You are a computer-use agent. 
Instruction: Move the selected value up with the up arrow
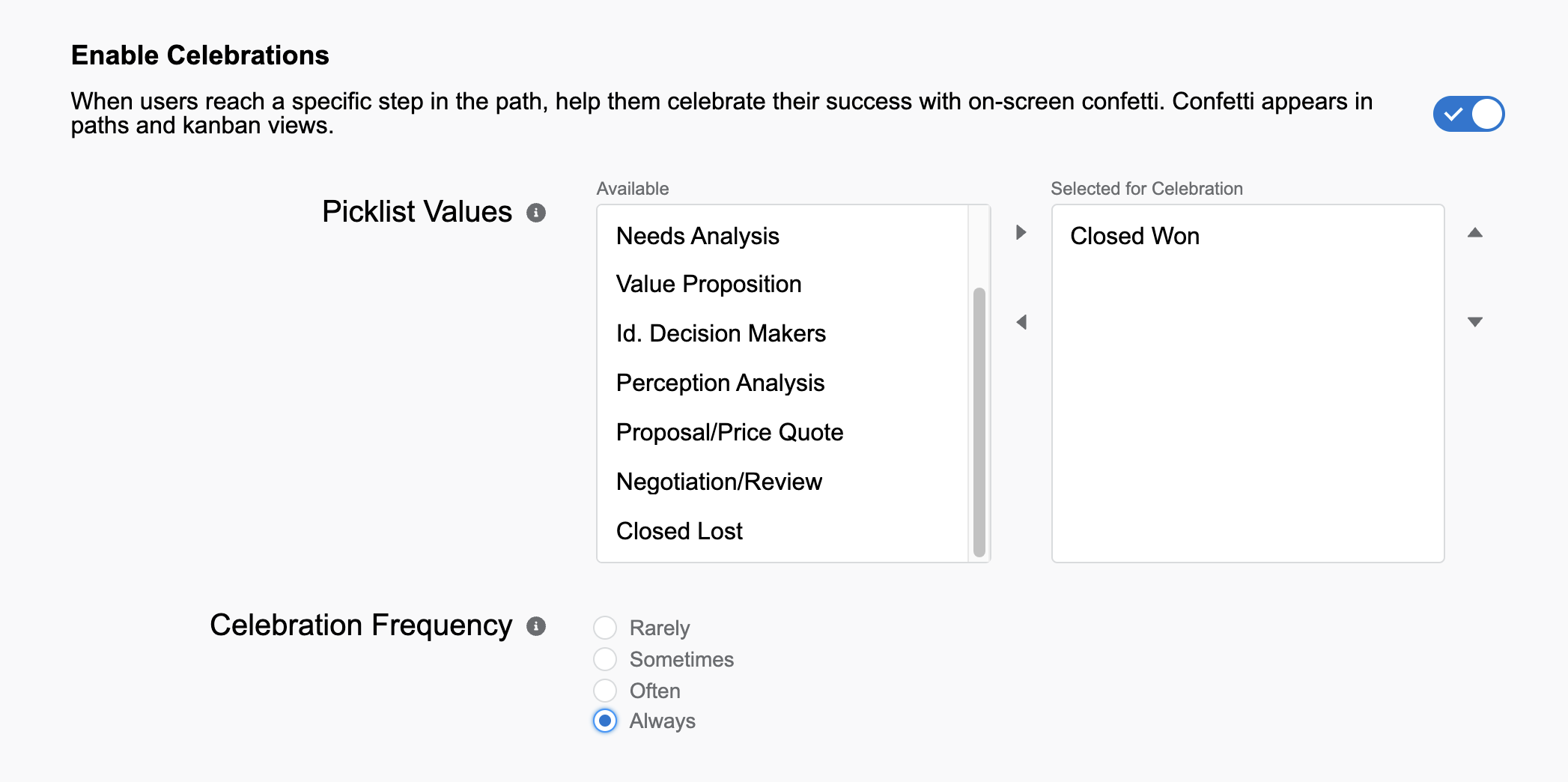1474,232
